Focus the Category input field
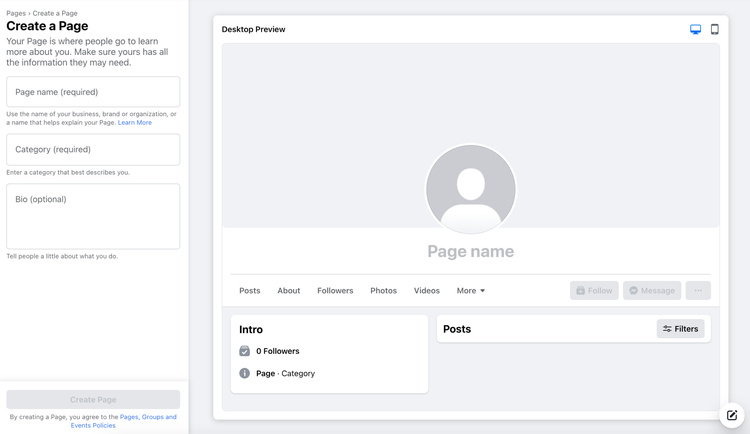Image resolution: width=750 pixels, height=434 pixels. [x=93, y=149]
